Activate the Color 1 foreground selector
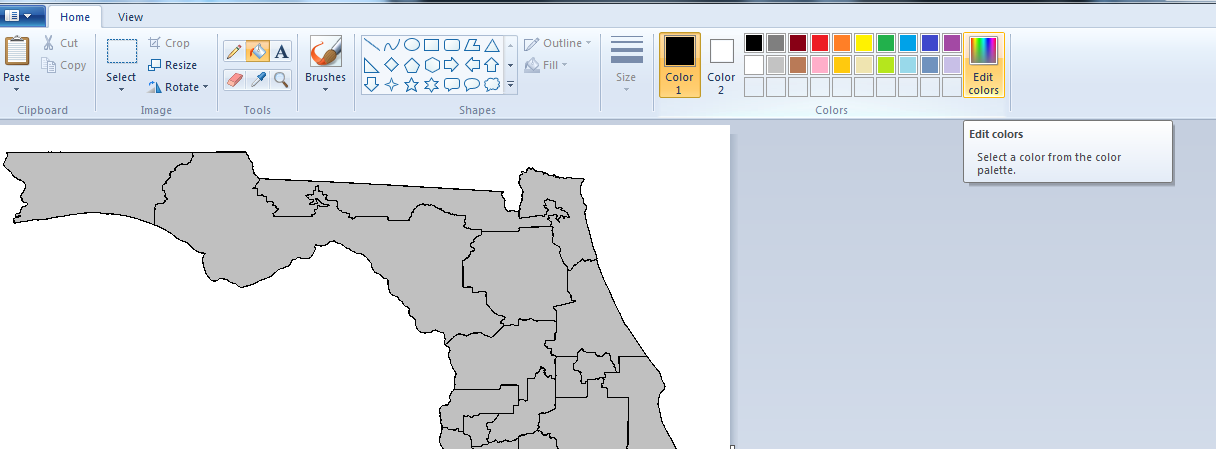 [679, 65]
